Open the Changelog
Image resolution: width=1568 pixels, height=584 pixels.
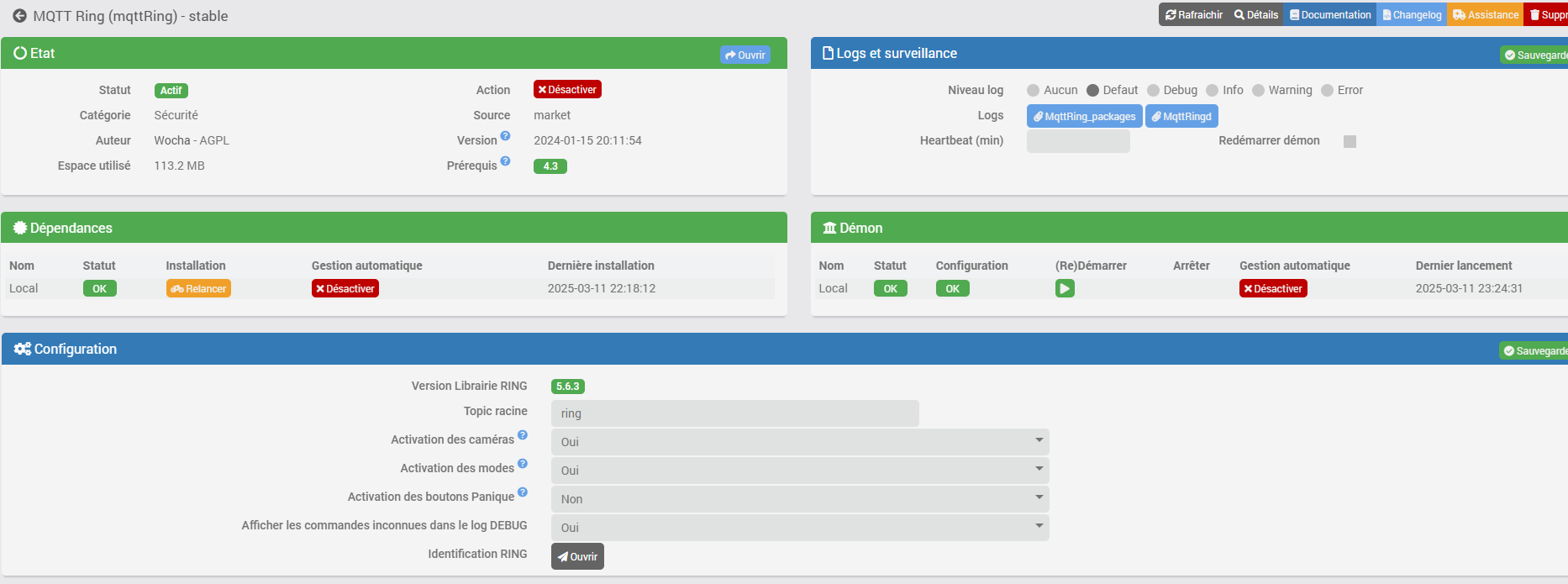(1412, 14)
